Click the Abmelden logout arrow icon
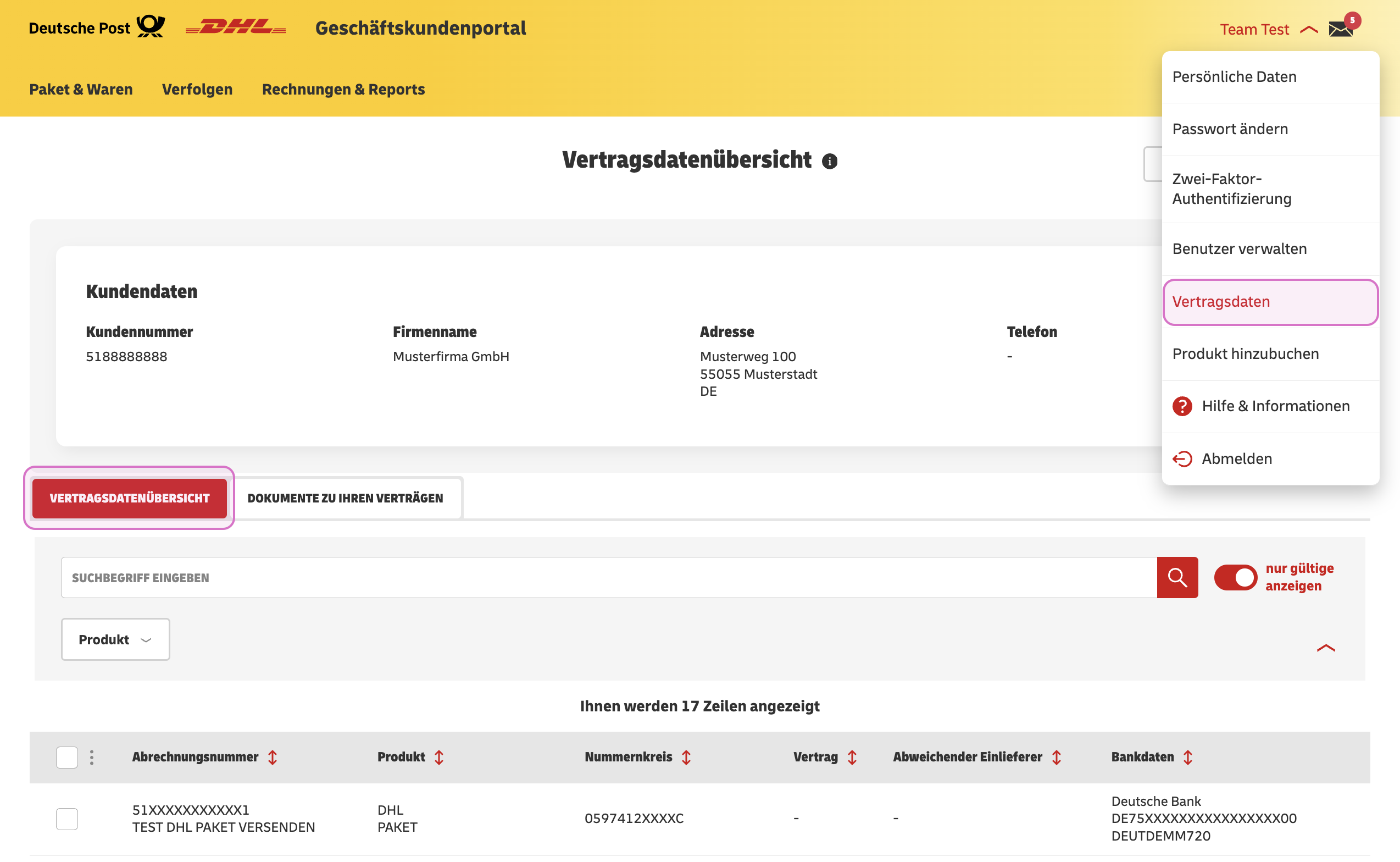 click(1182, 458)
